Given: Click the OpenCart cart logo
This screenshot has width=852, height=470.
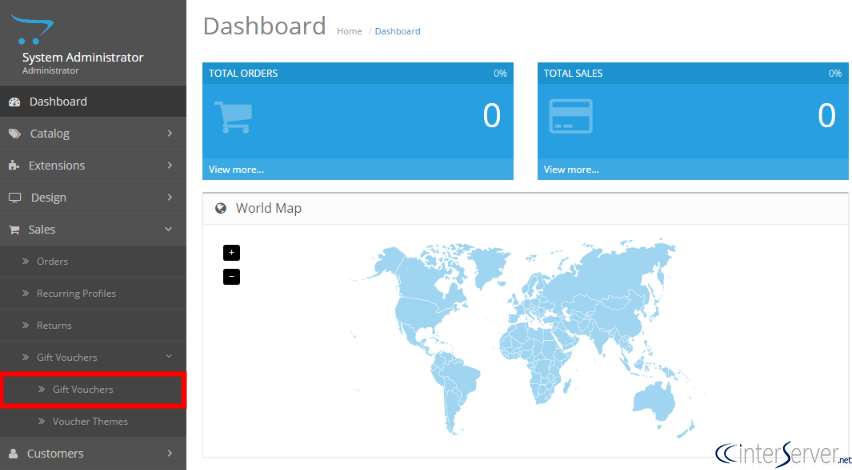Looking at the screenshot, I should pos(33,29).
